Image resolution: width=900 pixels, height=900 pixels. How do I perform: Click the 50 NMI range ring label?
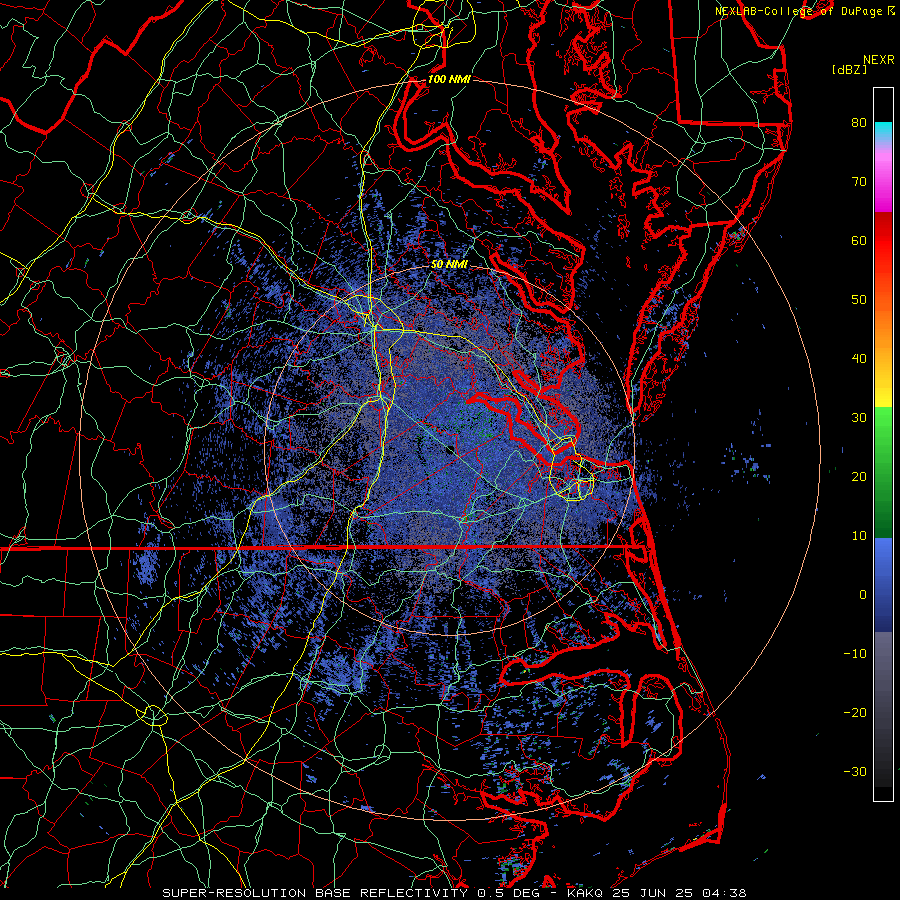click(449, 264)
